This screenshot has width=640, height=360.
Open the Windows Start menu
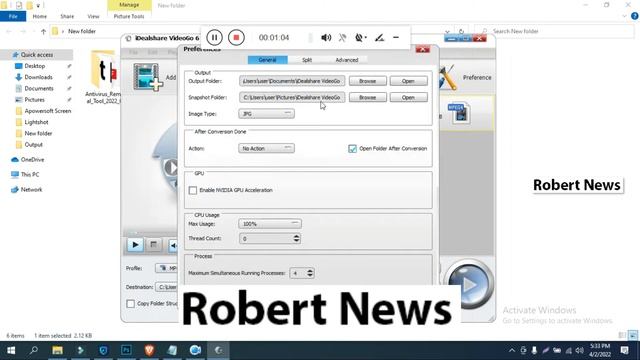click(11, 350)
